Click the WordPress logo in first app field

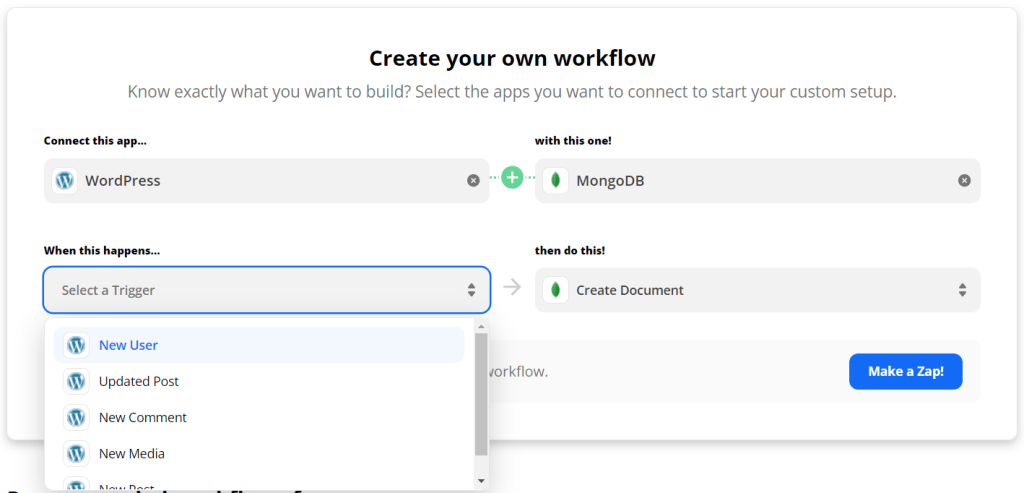pyautogui.click(x=64, y=180)
